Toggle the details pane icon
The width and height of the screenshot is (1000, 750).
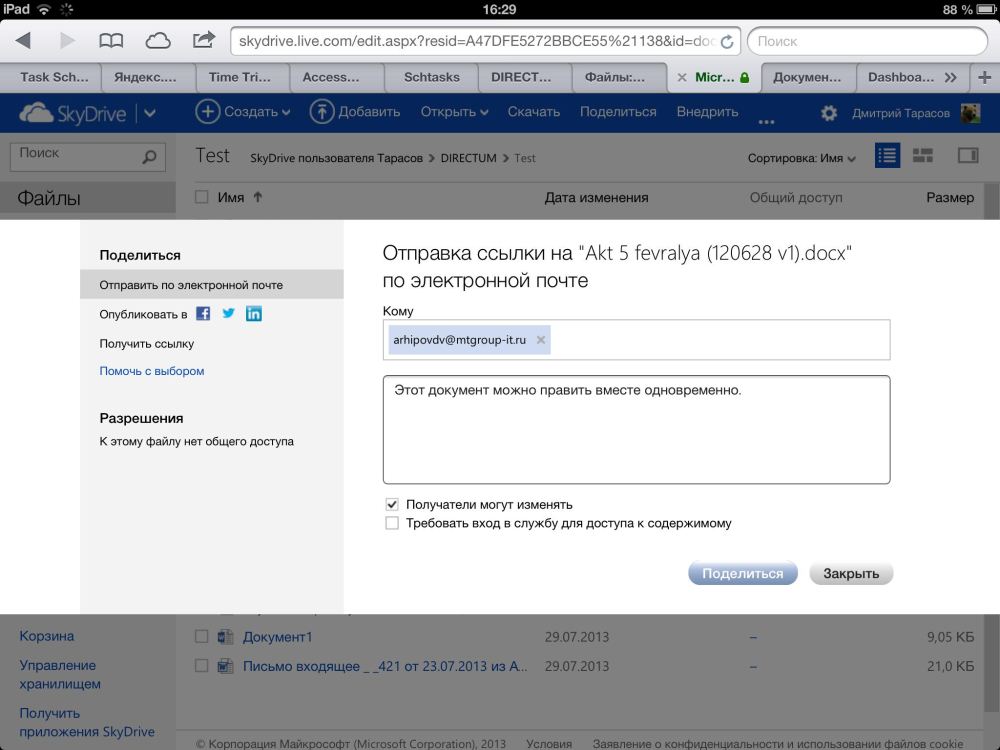pos(967,156)
